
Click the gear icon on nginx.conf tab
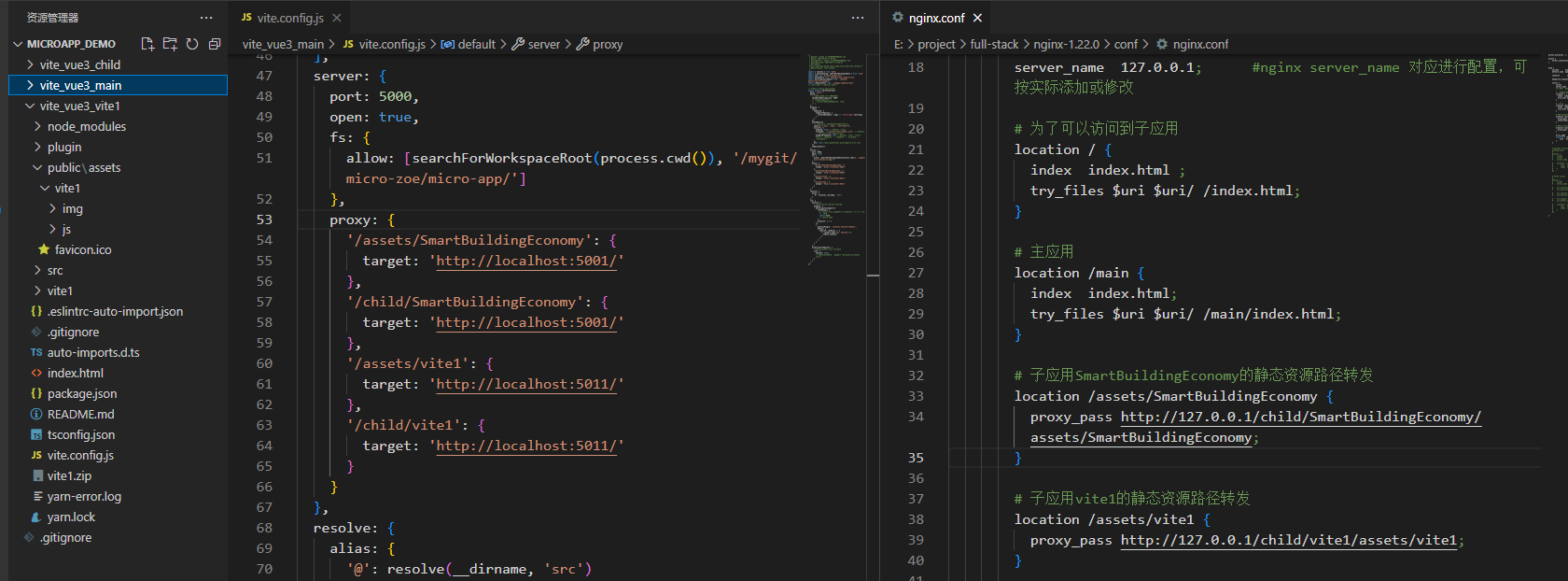coord(898,18)
